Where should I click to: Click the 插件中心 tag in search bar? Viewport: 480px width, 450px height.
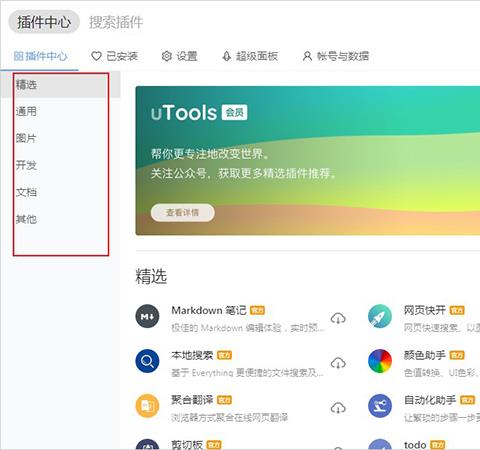(x=44, y=22)
